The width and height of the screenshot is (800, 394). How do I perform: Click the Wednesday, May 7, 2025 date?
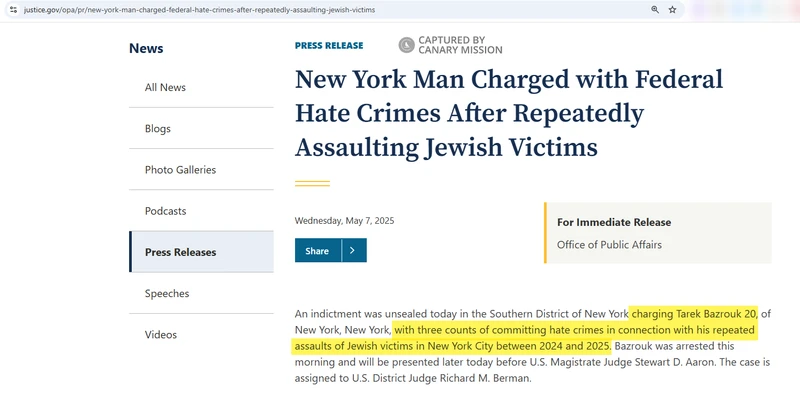click(x=344, y=221)
